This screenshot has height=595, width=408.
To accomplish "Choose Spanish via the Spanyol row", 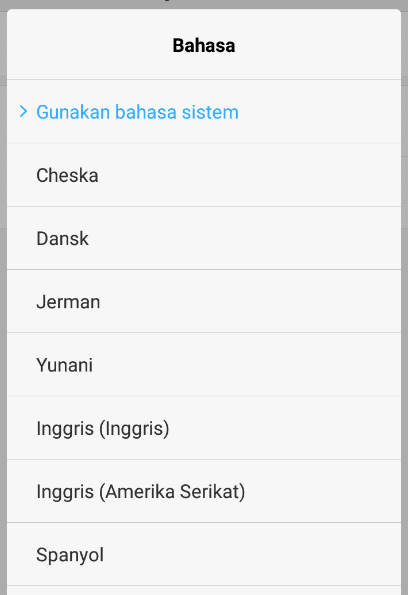I will pyautogui.click(x=204, y=554).
